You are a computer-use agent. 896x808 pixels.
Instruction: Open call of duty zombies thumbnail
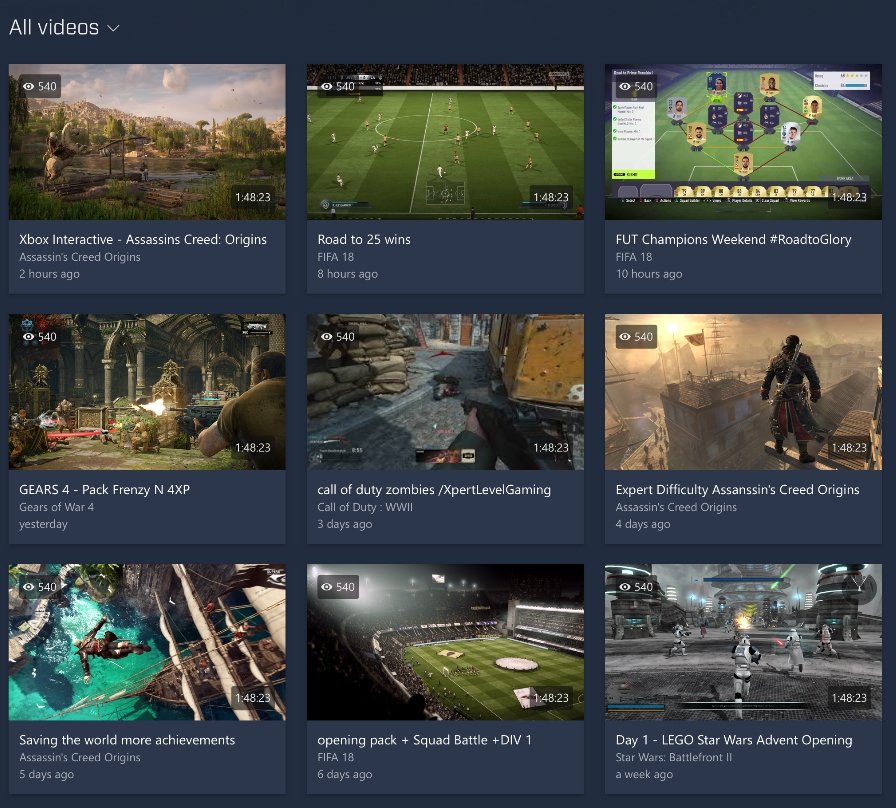445,392
